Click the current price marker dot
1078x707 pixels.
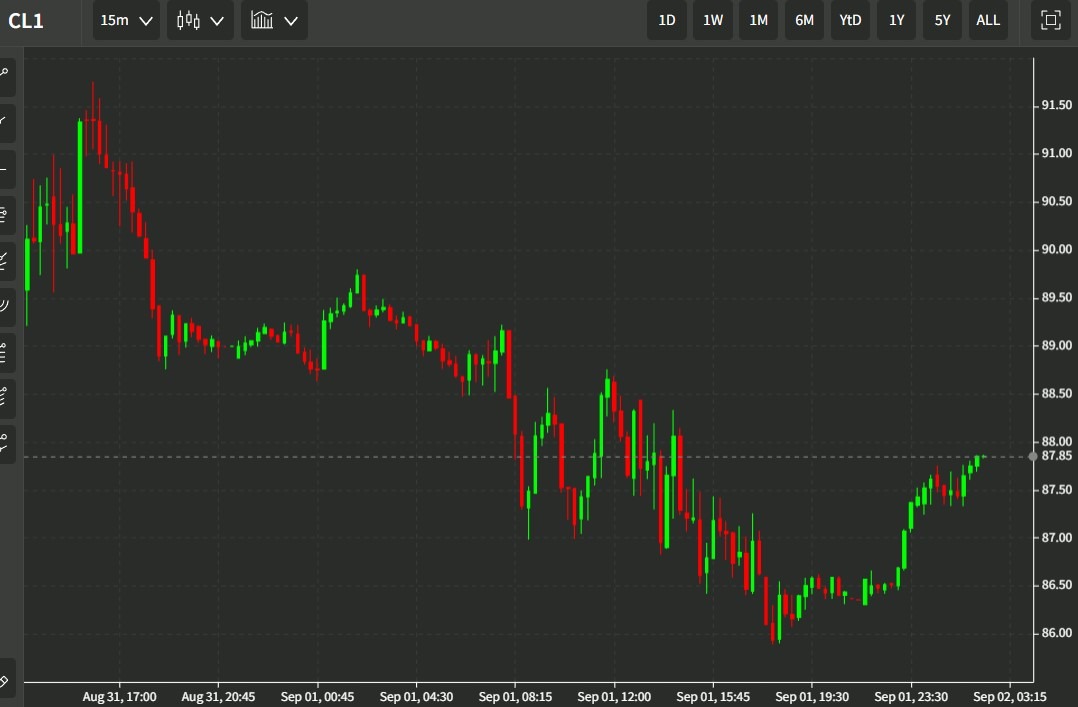1033,457
